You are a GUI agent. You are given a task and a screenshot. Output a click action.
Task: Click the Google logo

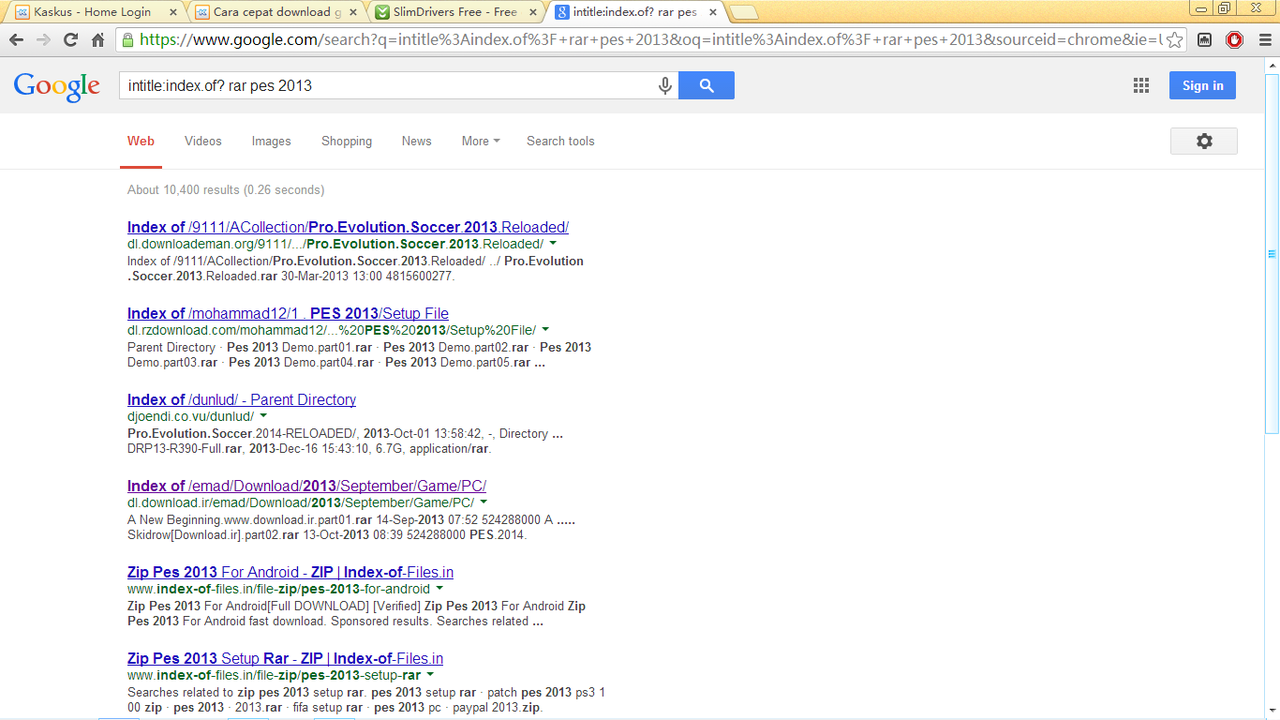click(57, 86)
